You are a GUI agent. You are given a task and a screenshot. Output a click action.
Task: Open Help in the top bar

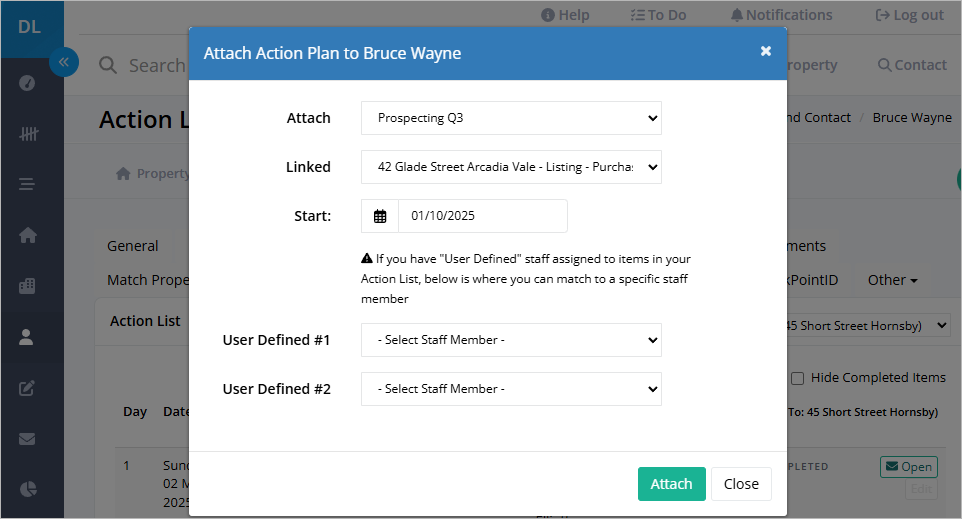click(565, 15)
